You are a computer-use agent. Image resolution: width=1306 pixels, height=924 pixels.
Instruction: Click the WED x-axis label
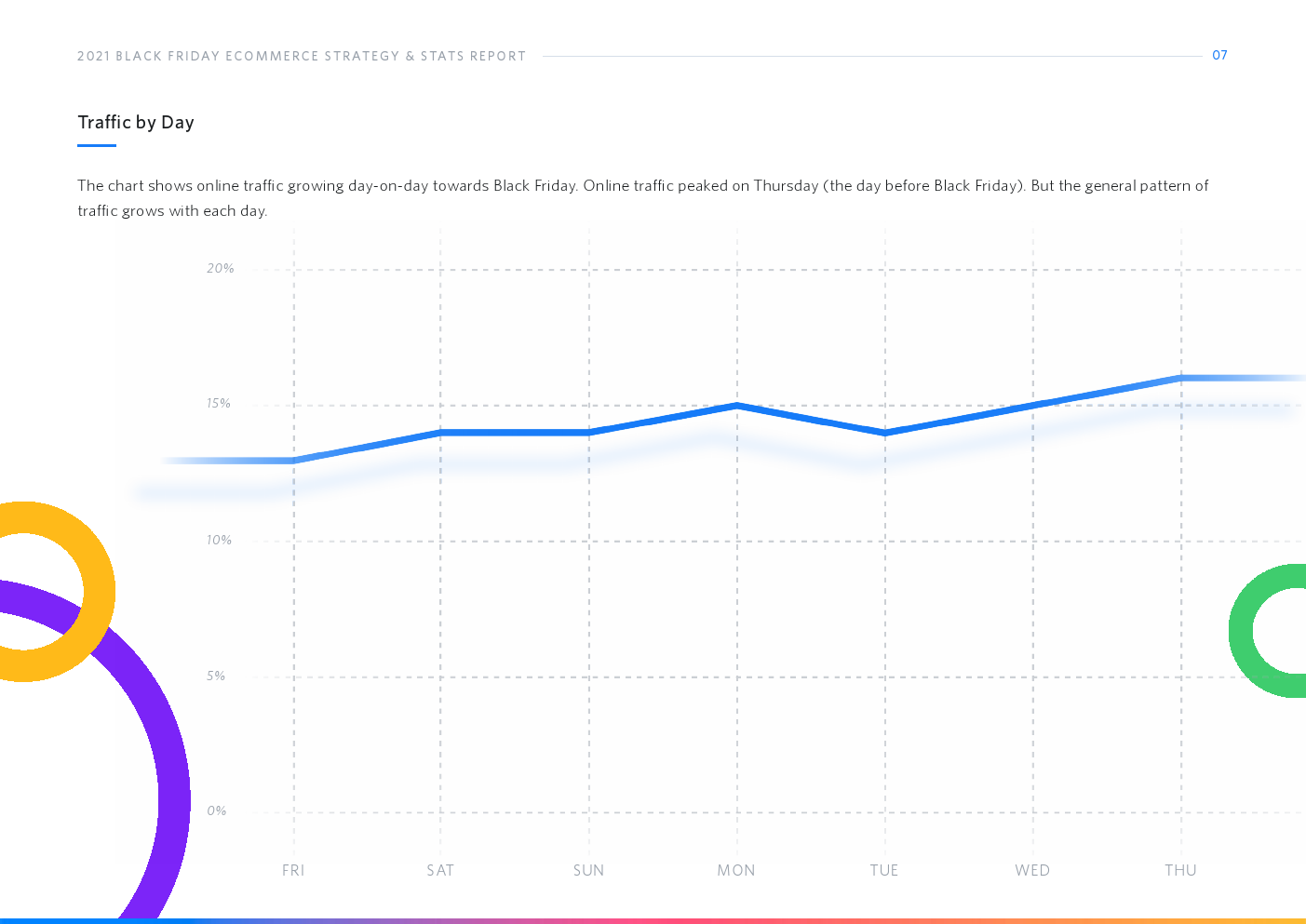coord(1032,871)
